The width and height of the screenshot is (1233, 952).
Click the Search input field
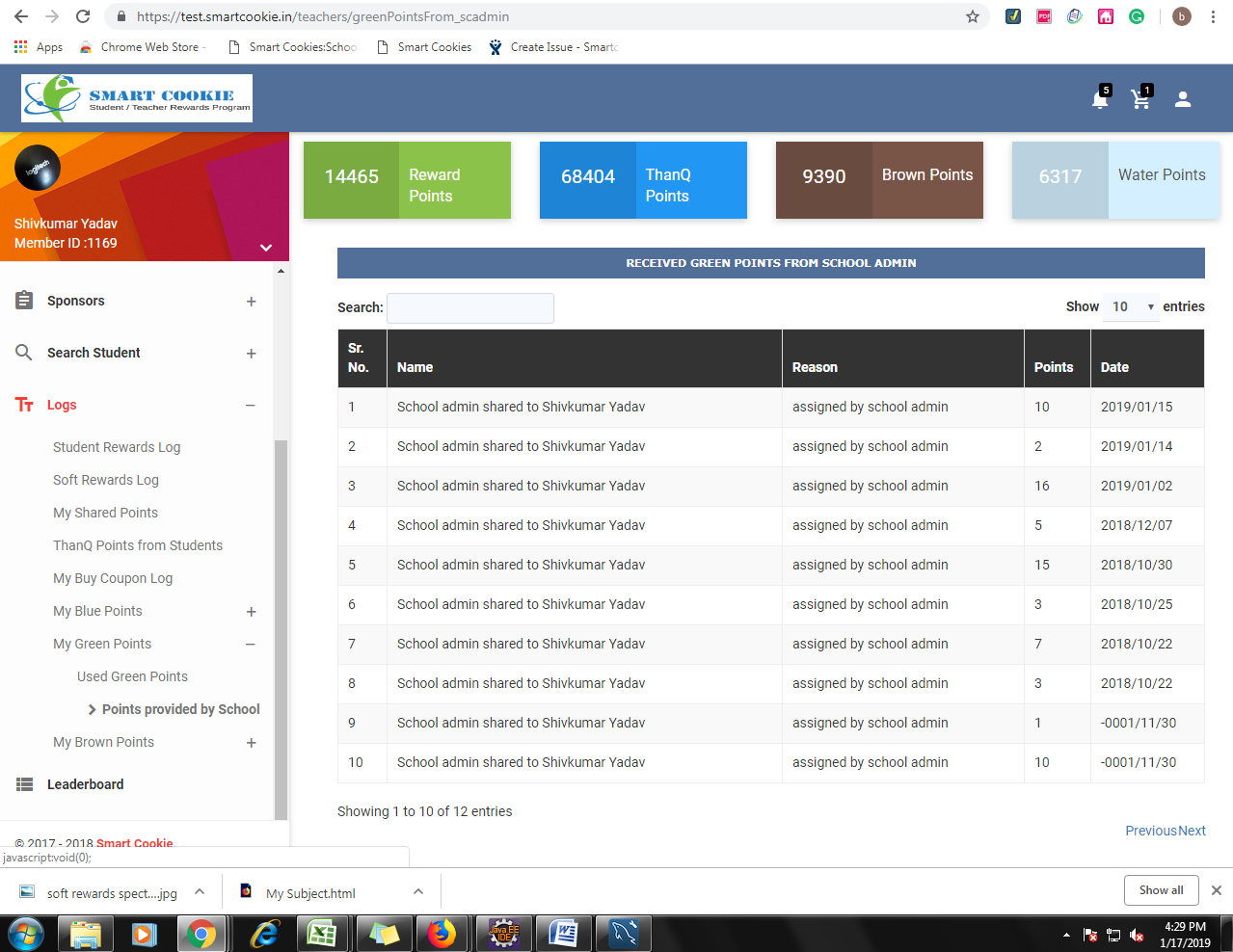470,308
